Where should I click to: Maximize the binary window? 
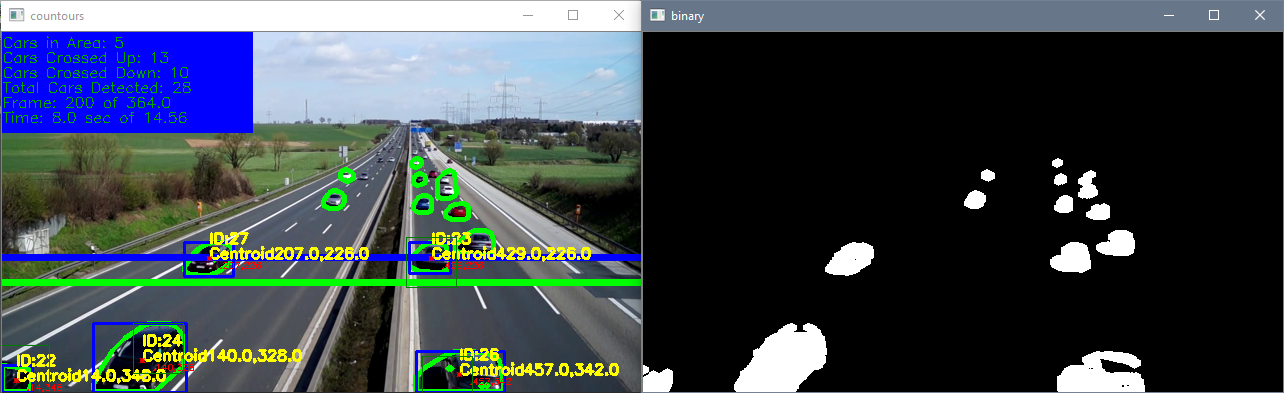coord(1214,16)
